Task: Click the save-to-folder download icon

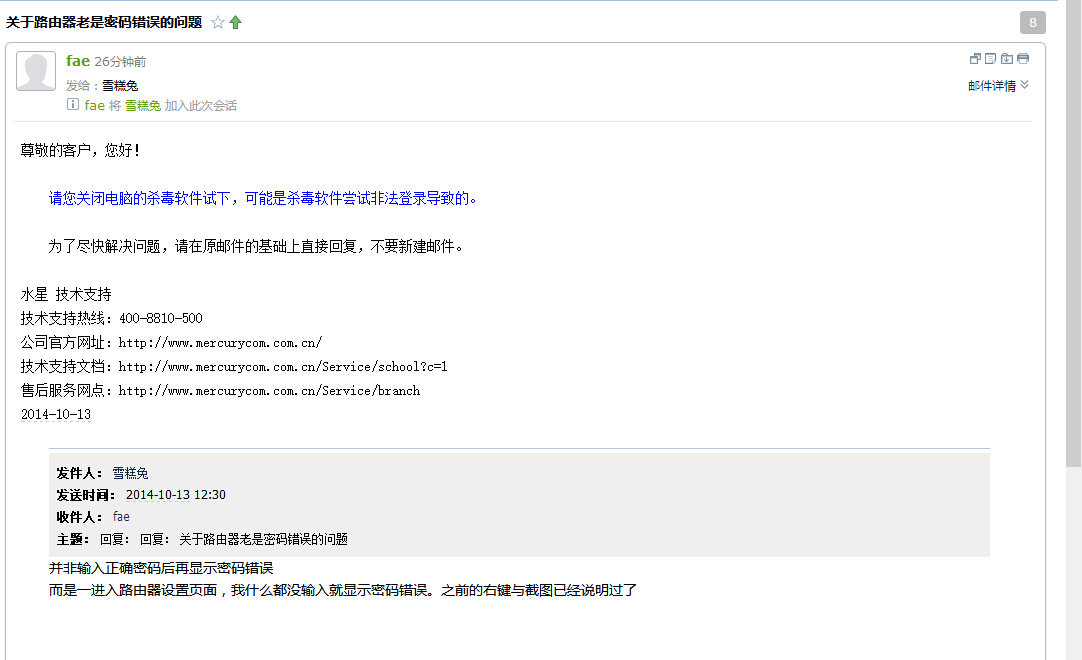Action: pyautogui.click(x=1006, y=59)
